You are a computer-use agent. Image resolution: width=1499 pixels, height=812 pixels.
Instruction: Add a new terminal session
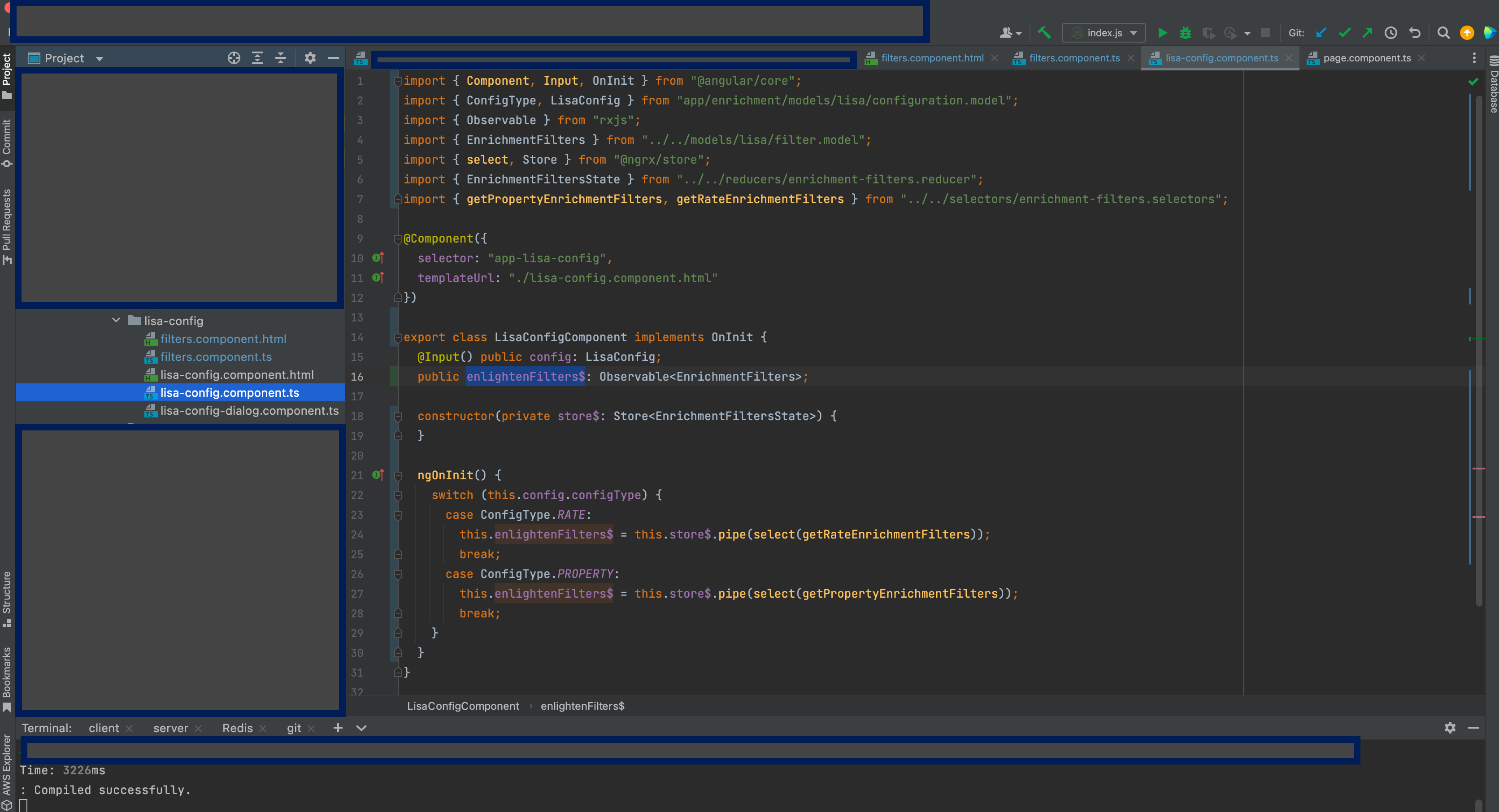point(338,728)
